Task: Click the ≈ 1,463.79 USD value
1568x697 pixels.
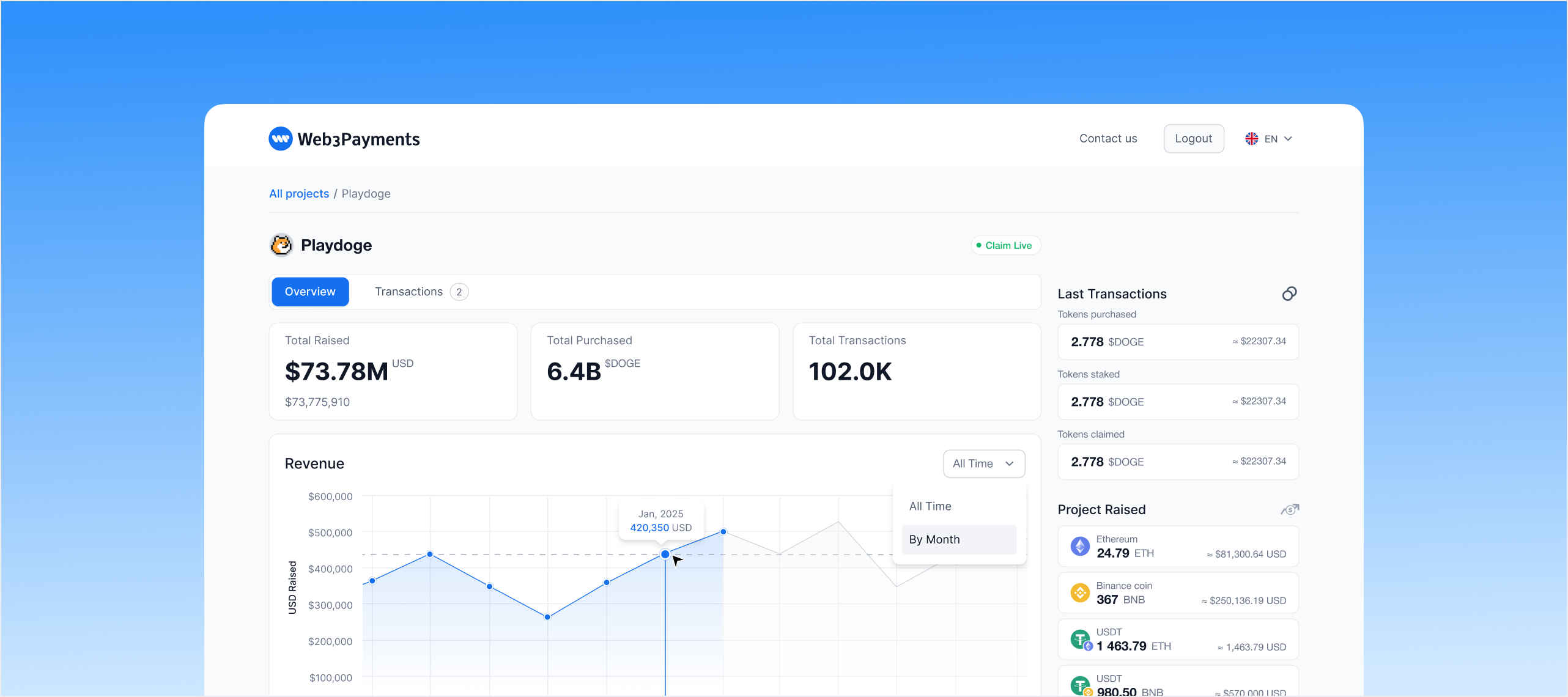Action: [1252, 647]
